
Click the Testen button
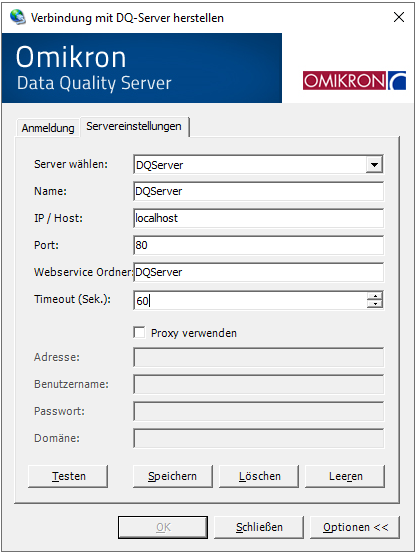click(68, 476)
